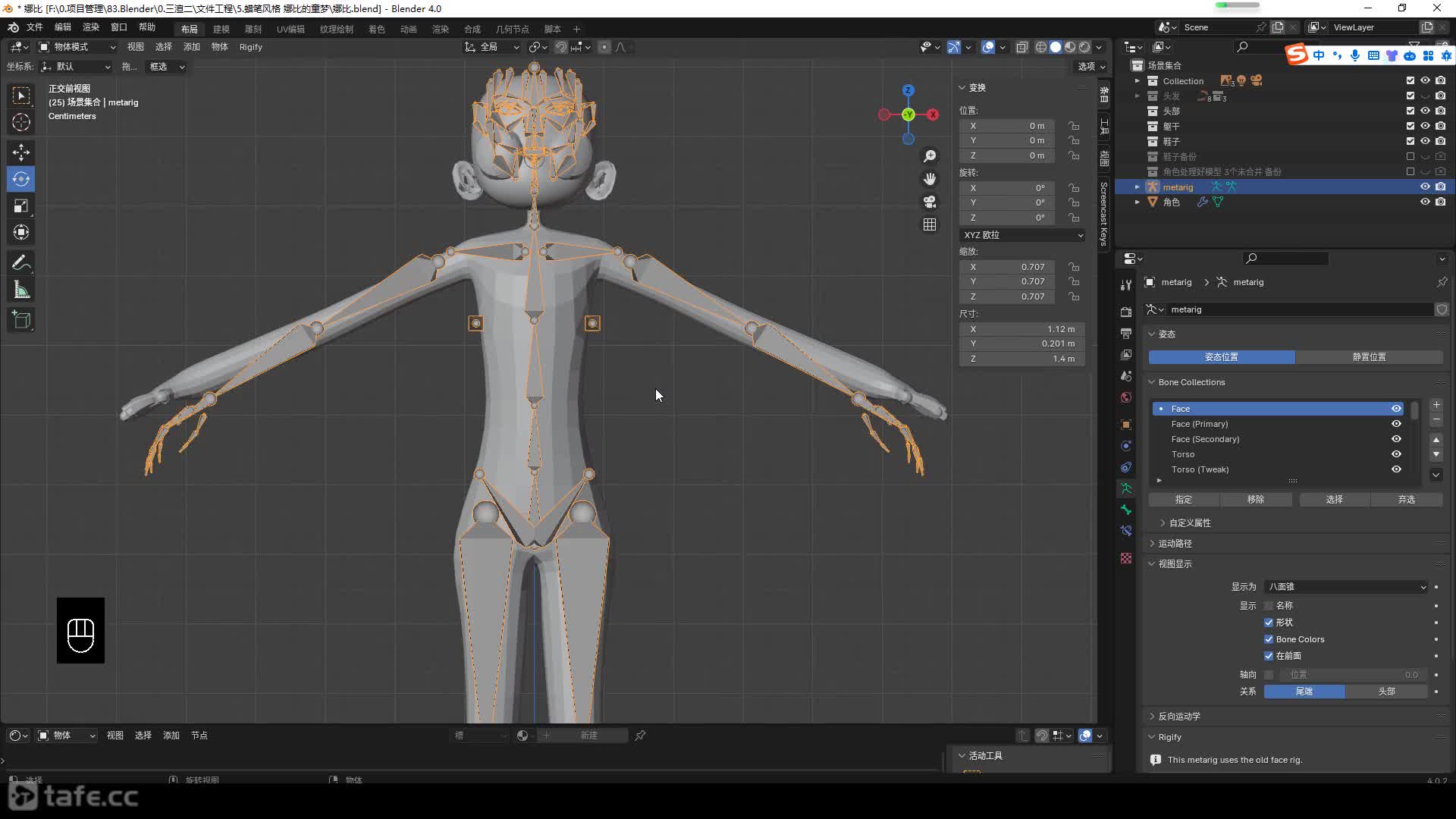
Task: Expand the Collection tree item
Action: [1137, 80]
